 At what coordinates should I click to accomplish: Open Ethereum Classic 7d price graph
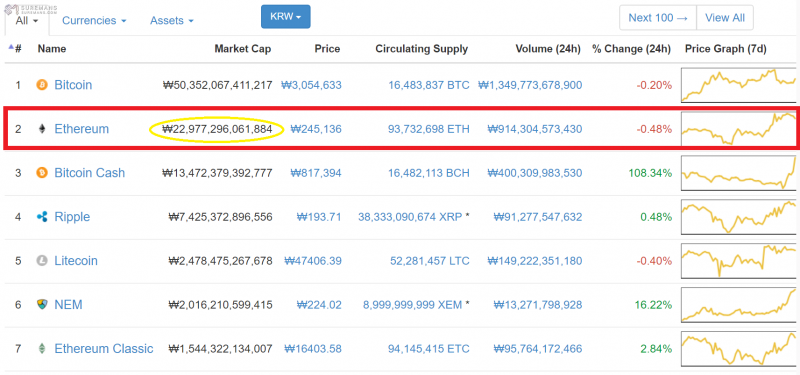pyautogui.click(x=739, y=348)
